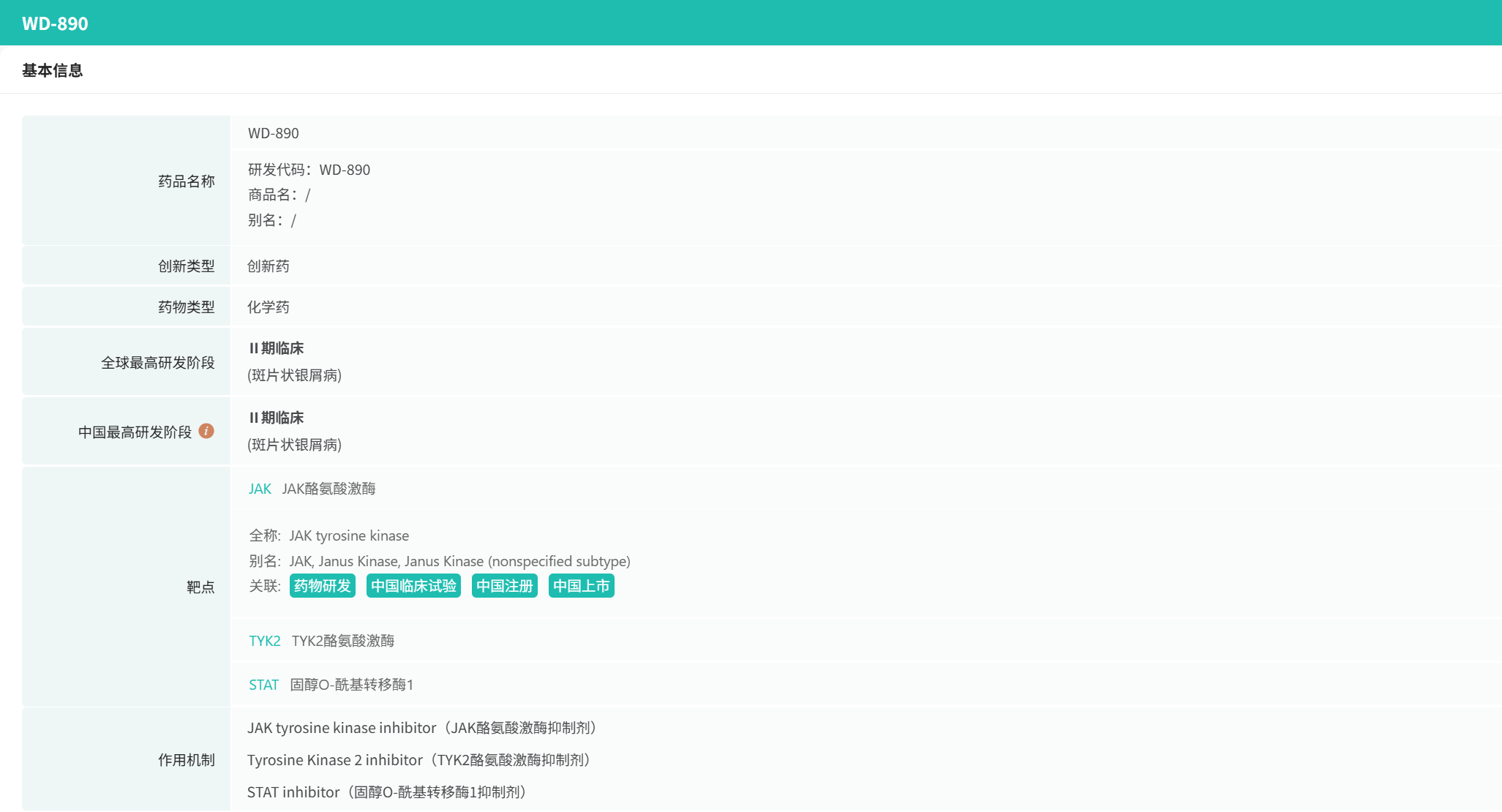Open the STAT target link
The height and width of the screenshot is (812, 1502).
click(x=263, y=685)
